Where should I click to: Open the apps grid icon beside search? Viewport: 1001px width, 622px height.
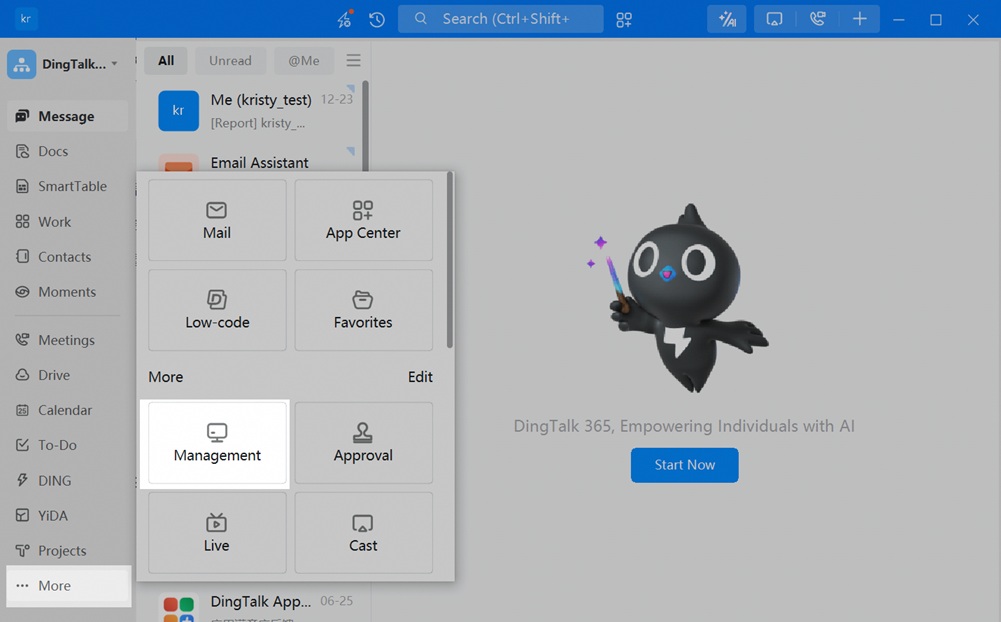coord(624,19)
